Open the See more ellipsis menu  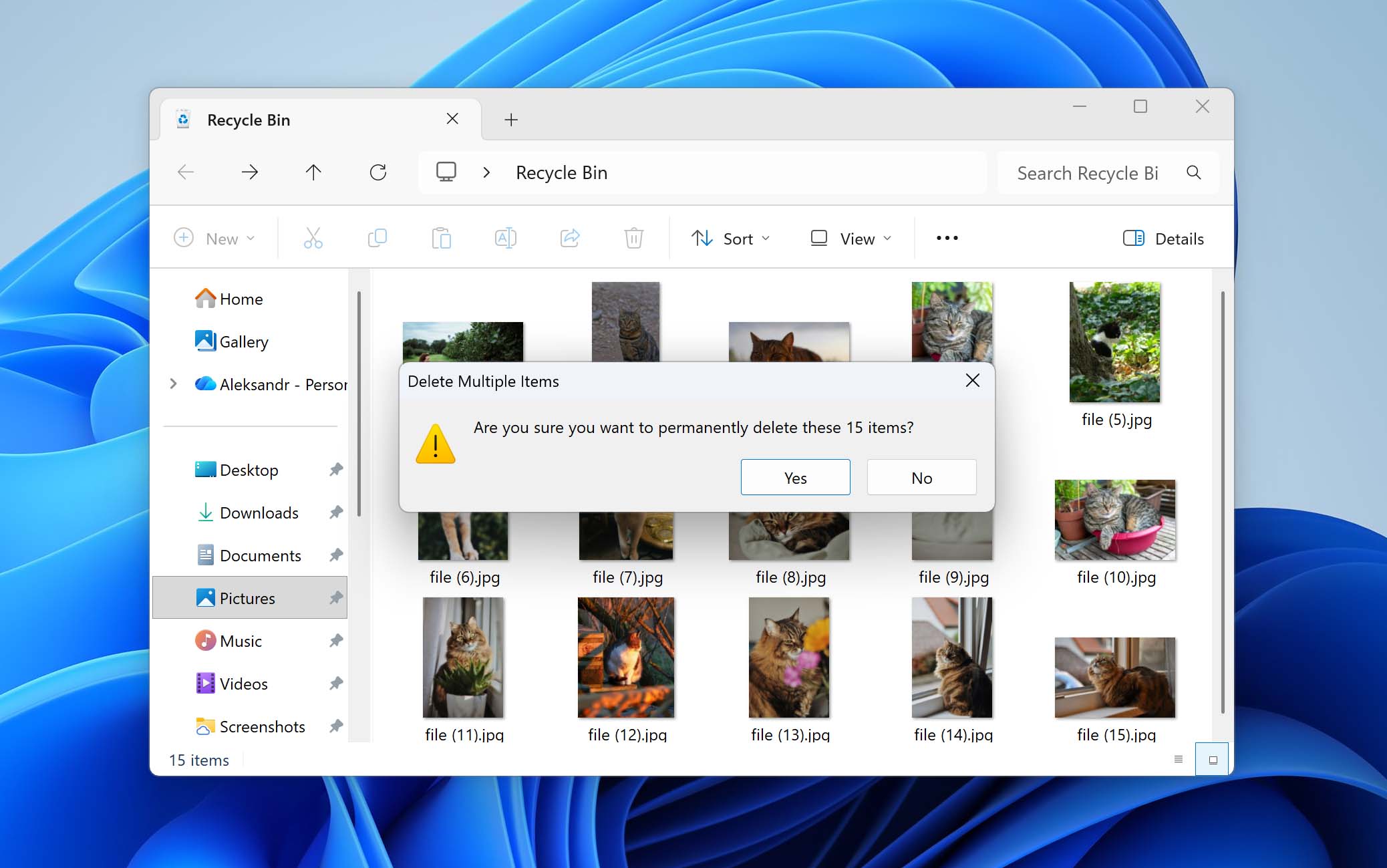pos(946,238)
